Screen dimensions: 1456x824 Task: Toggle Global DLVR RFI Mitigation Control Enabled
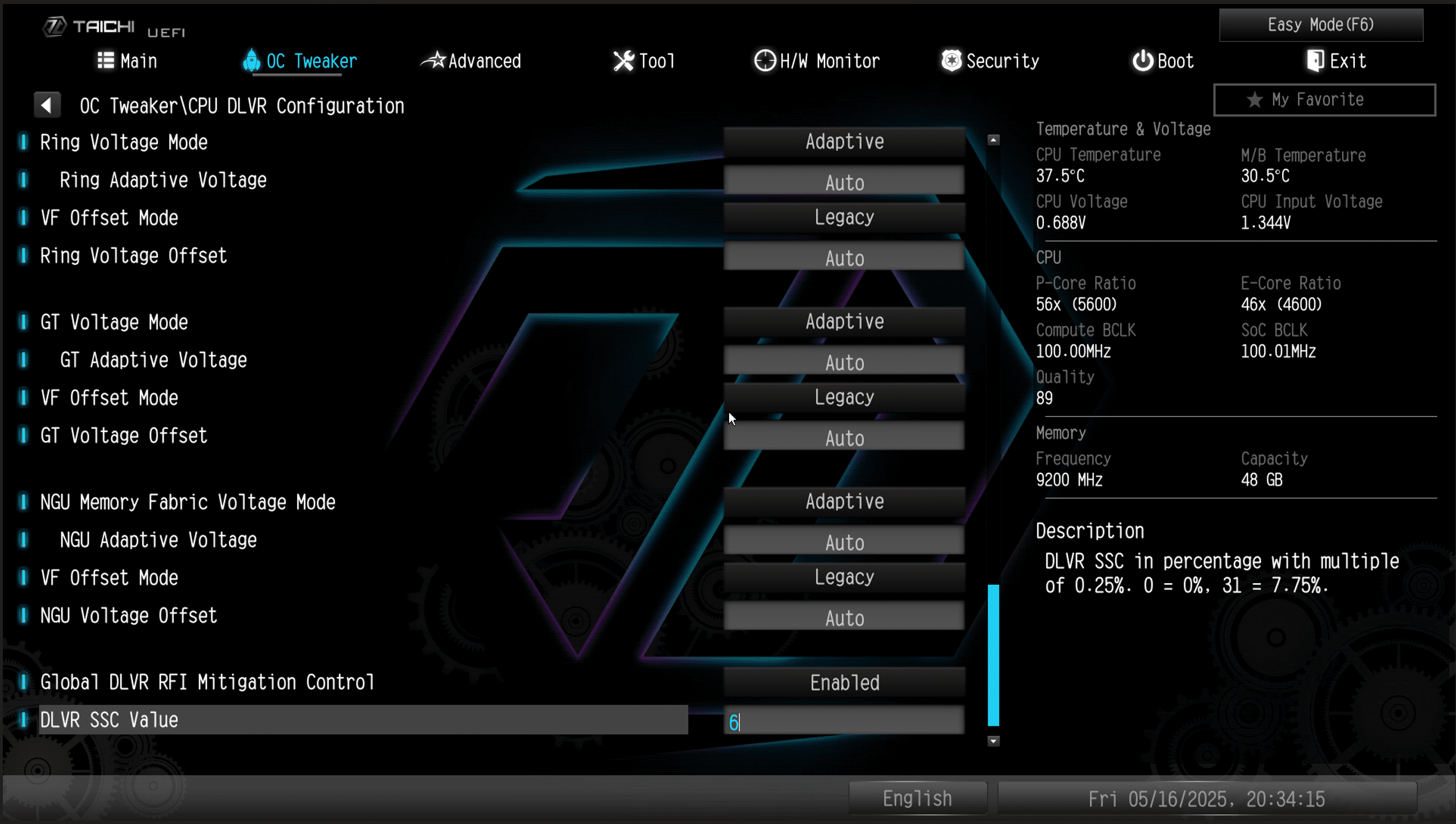tap(844, 682)
